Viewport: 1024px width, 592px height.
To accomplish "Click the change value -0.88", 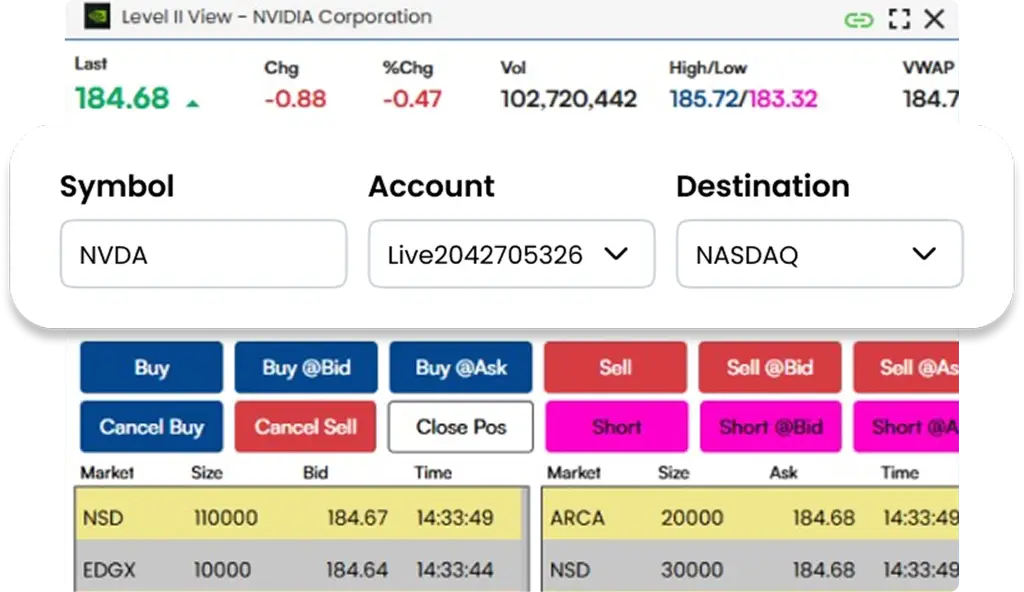I will (x=295, y=99).
